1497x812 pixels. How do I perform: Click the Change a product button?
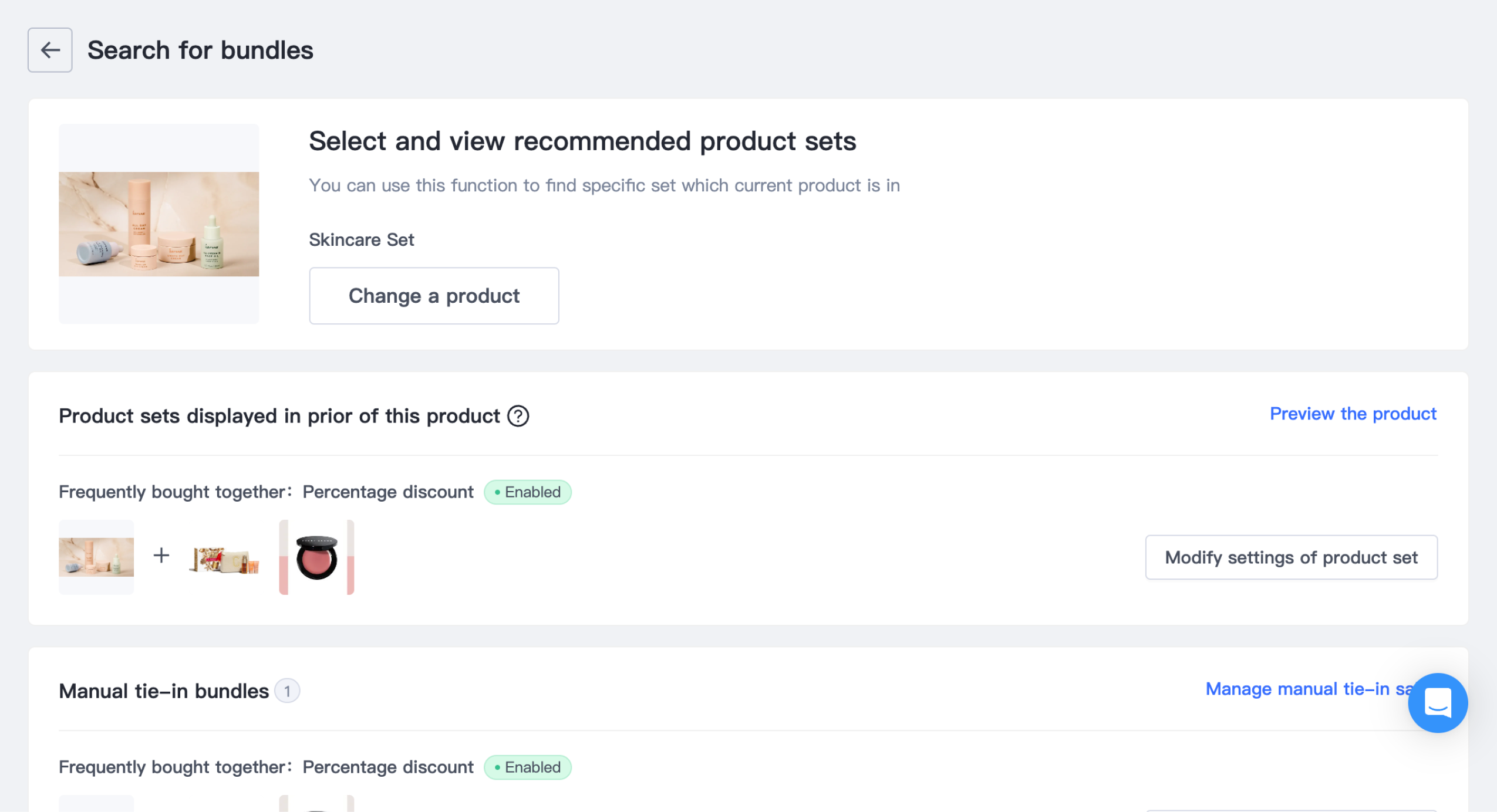tap(434, 296)
